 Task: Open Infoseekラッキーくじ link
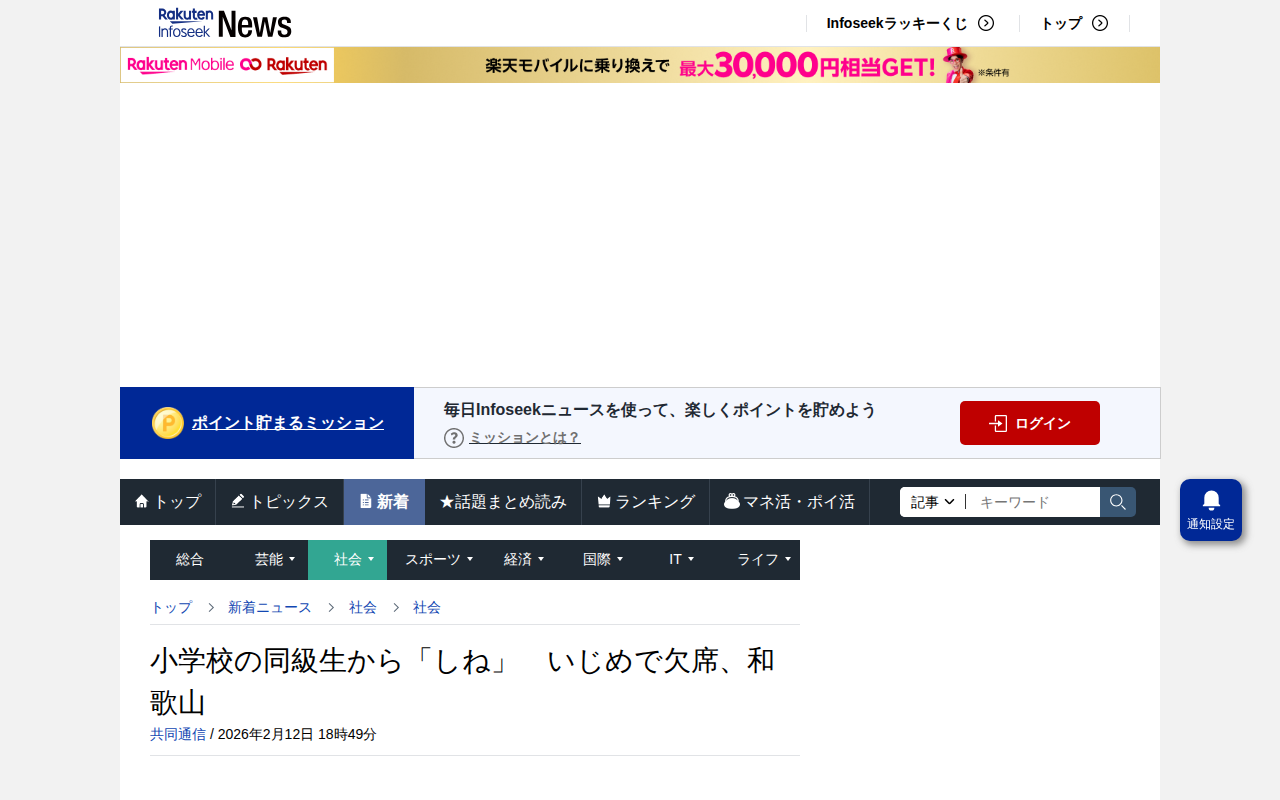[897, 23]
